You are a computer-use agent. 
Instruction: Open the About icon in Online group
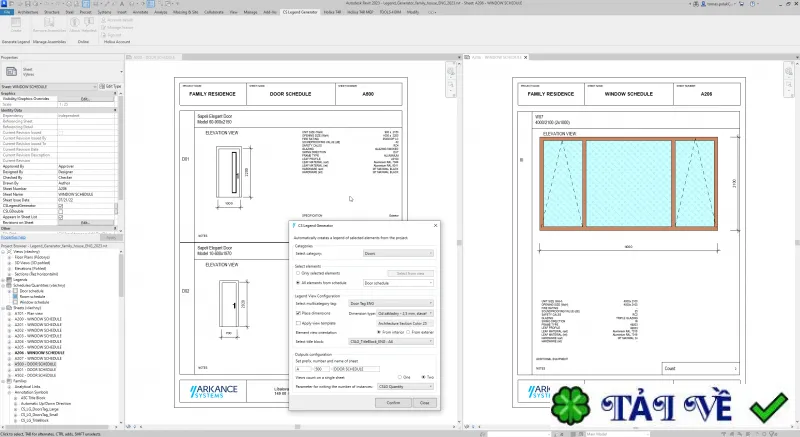click(74, 24)
